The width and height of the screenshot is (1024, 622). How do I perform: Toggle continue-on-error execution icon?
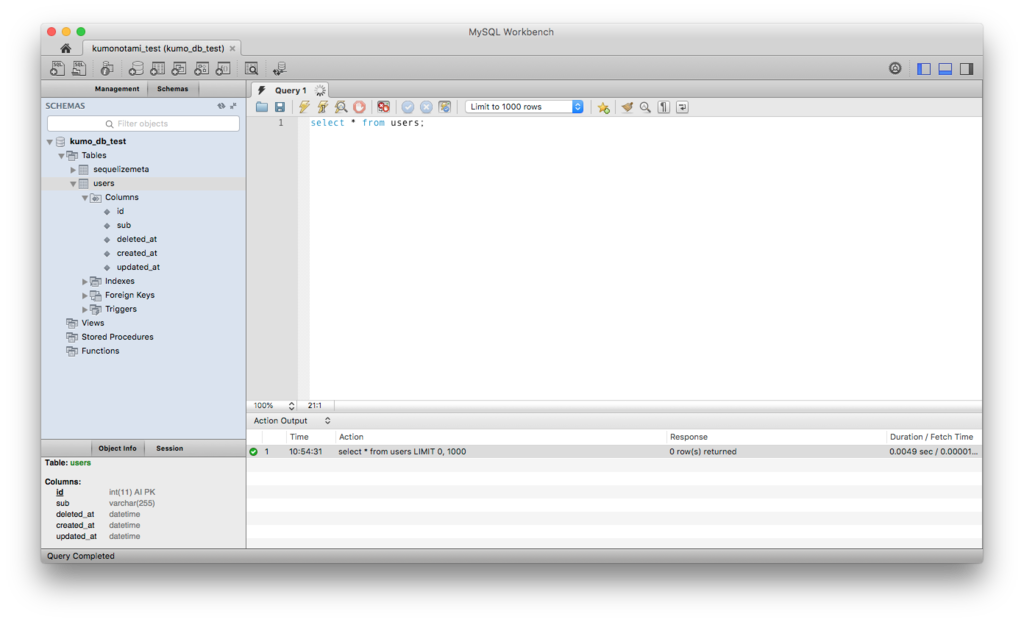click(383, 106)
